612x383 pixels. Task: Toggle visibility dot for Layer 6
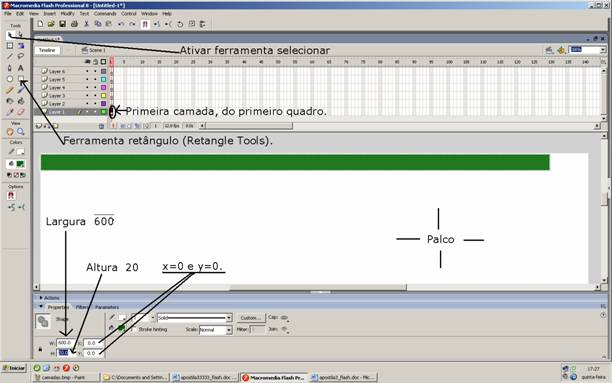pos(87,71)
